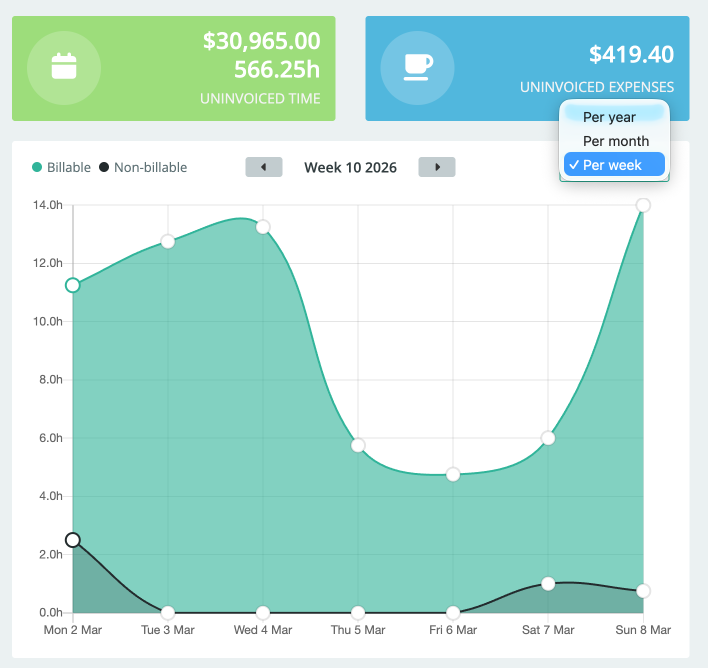Image resolution: width=708 pixels, height=668 pixels.
Task: Click the $419.40 uninvoiced expenses amount
Action: point(631,55)
